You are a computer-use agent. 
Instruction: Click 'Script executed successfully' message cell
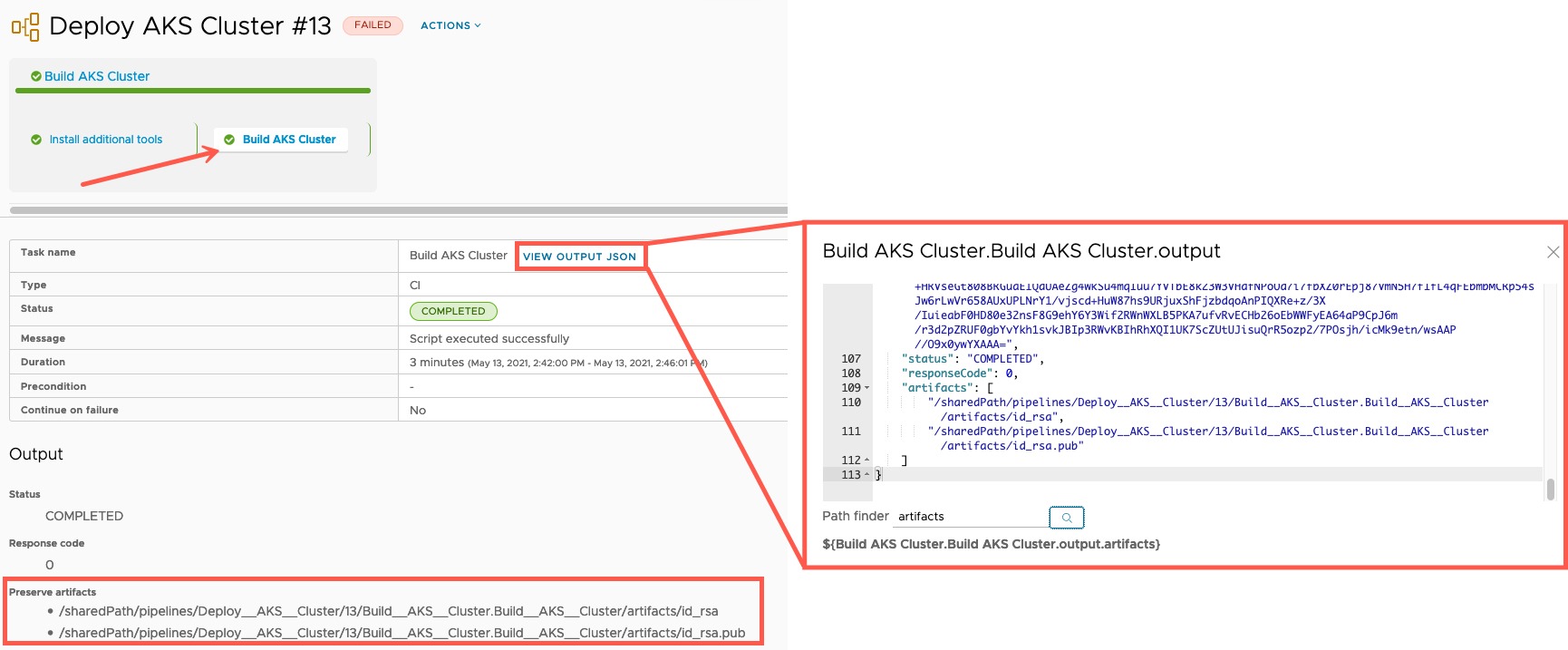[x=489, y=339]
